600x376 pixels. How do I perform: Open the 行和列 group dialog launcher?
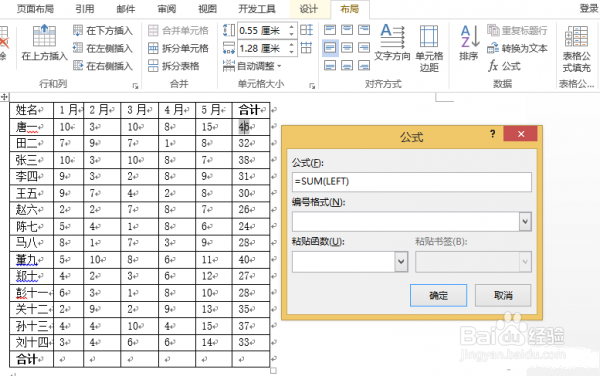[x=135, y=86]
